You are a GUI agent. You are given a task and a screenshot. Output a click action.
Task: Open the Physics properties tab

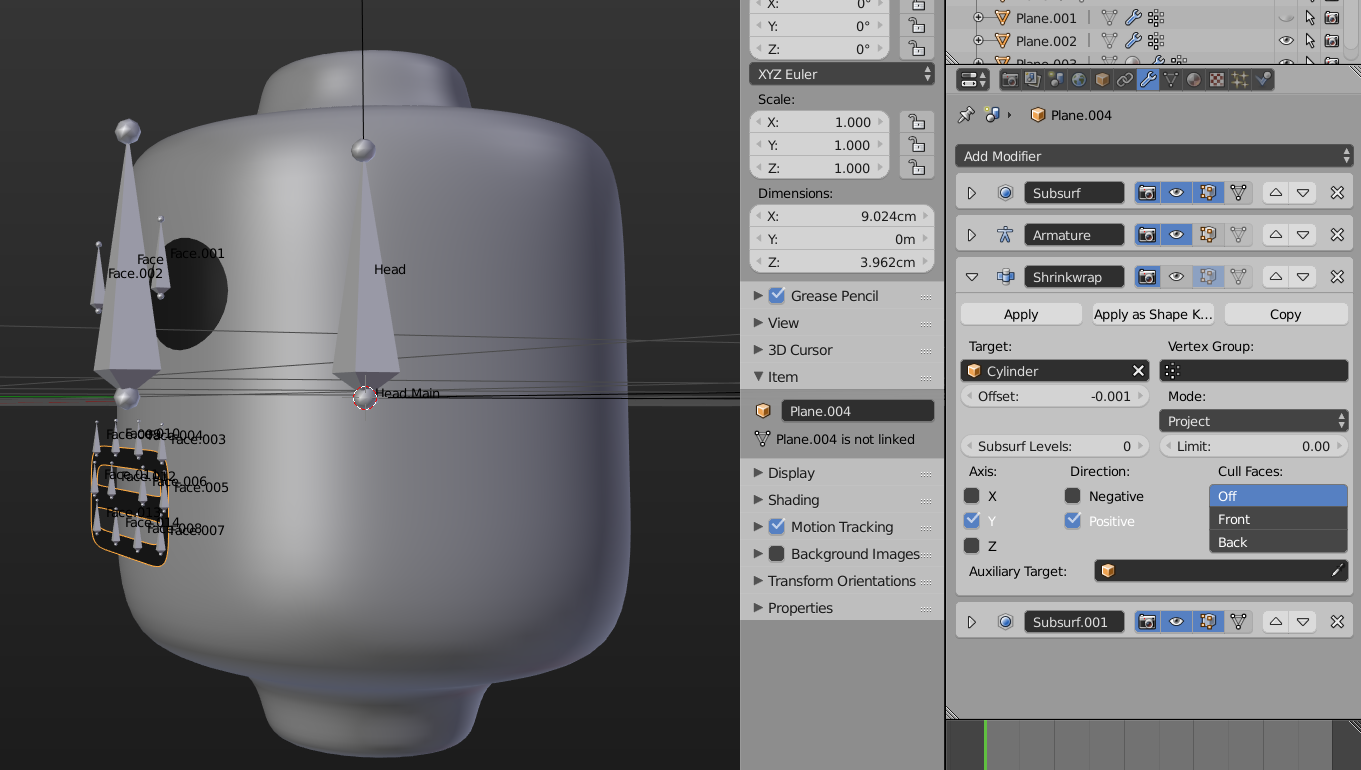pos(1263,80)
